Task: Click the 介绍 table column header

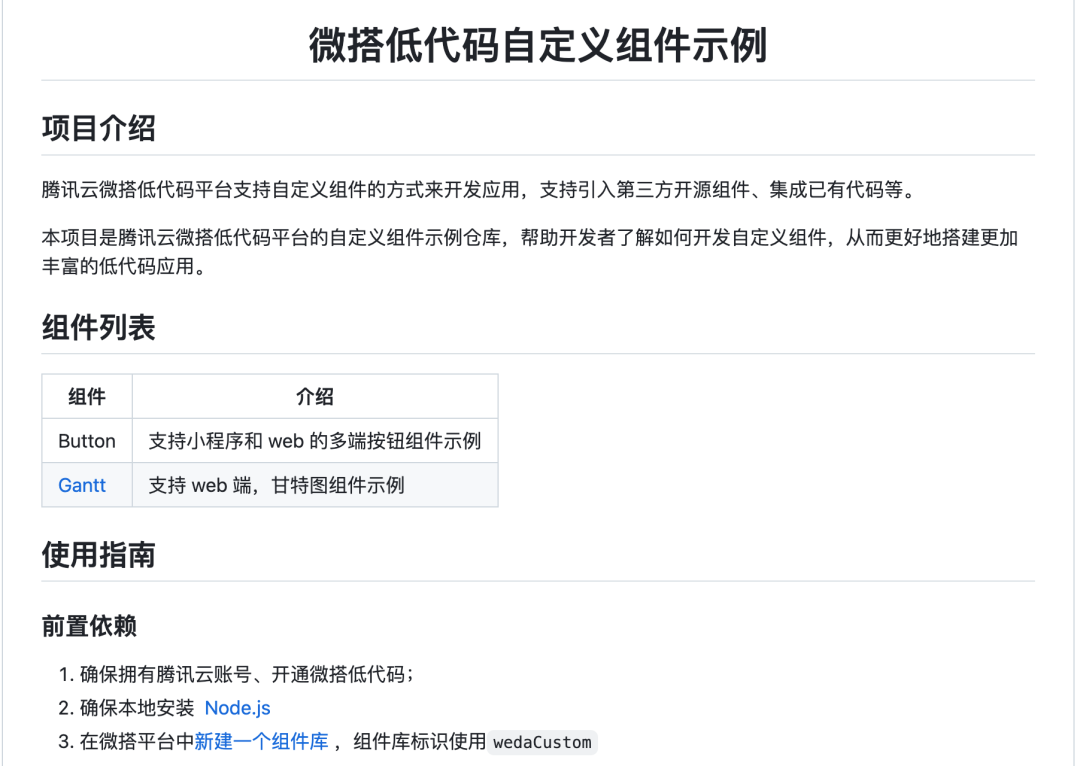Action: click(x=315, y=397)
